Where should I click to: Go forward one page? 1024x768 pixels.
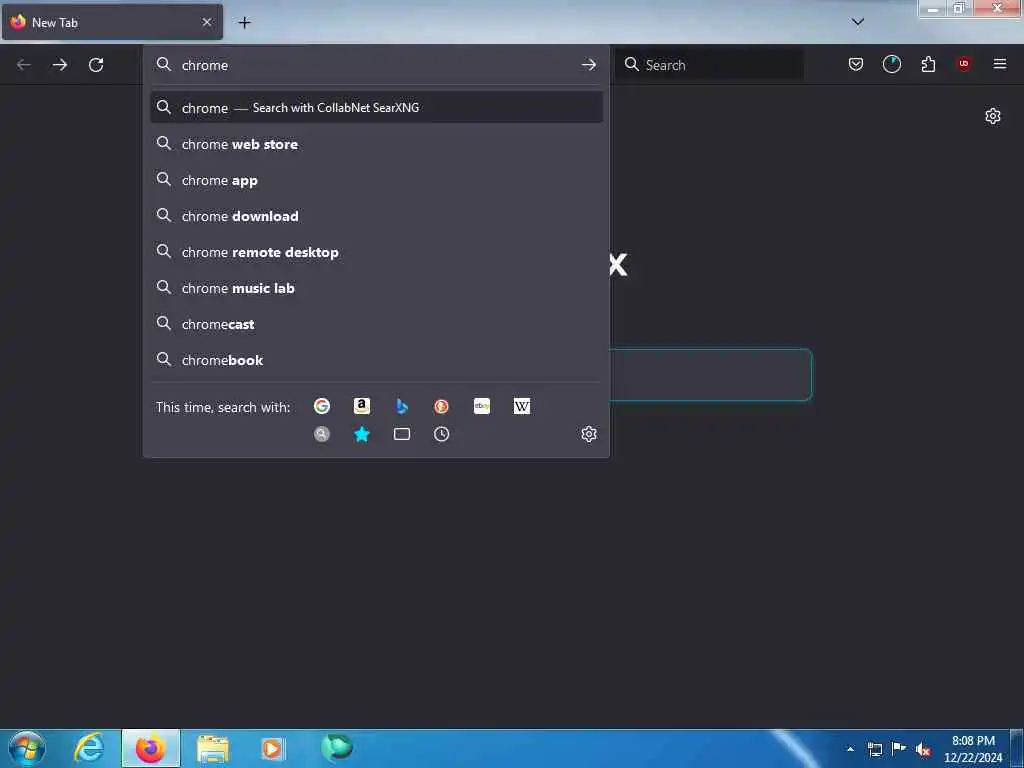coord(60,65)
